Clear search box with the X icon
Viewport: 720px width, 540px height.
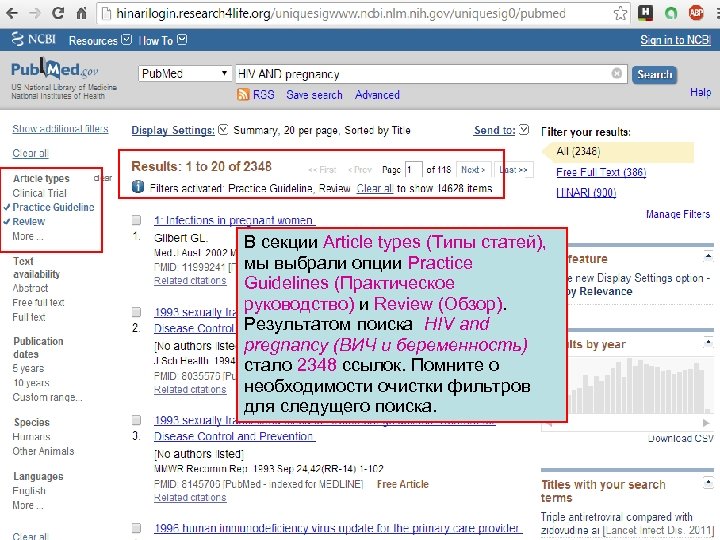pos(617,73)
